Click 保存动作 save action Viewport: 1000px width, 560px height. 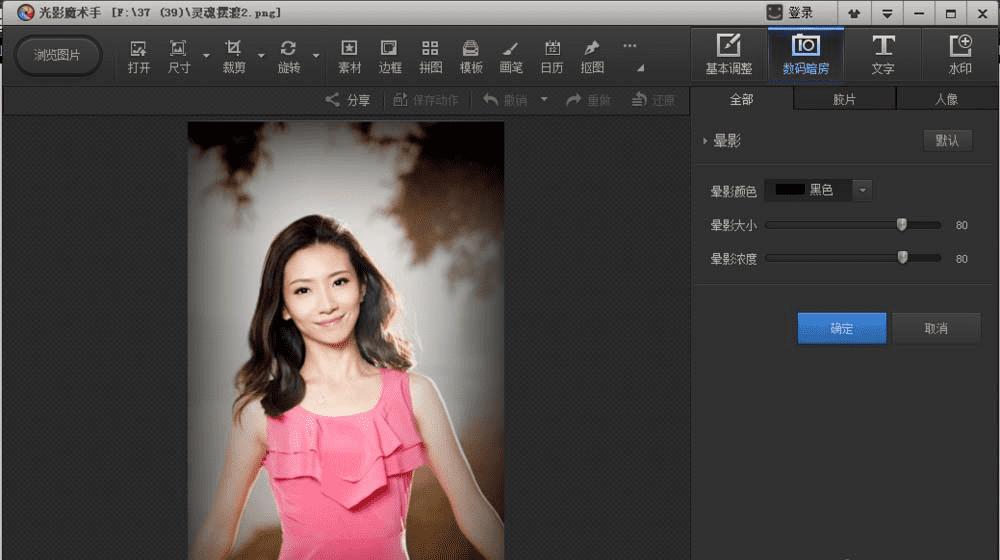coord(425,100)
